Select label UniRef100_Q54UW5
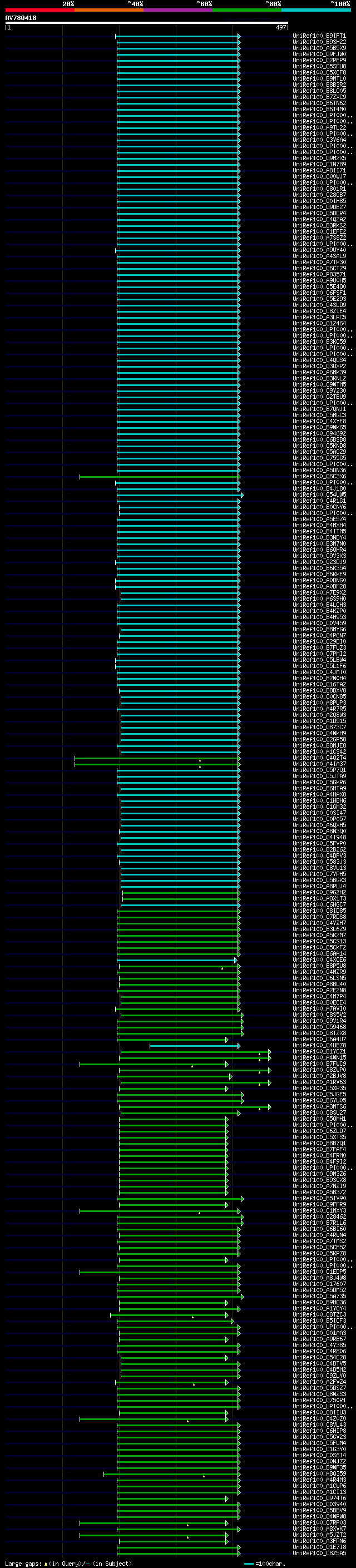356x1568 pixels. 319,495
